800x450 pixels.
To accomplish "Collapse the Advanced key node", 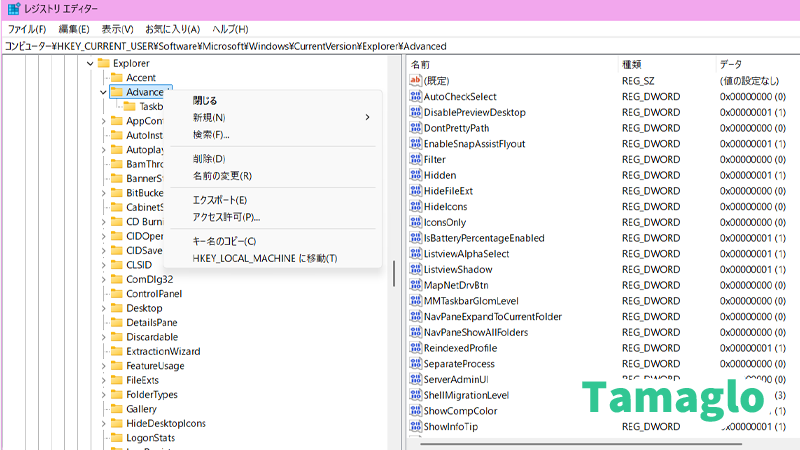I will tap(104, 92).
